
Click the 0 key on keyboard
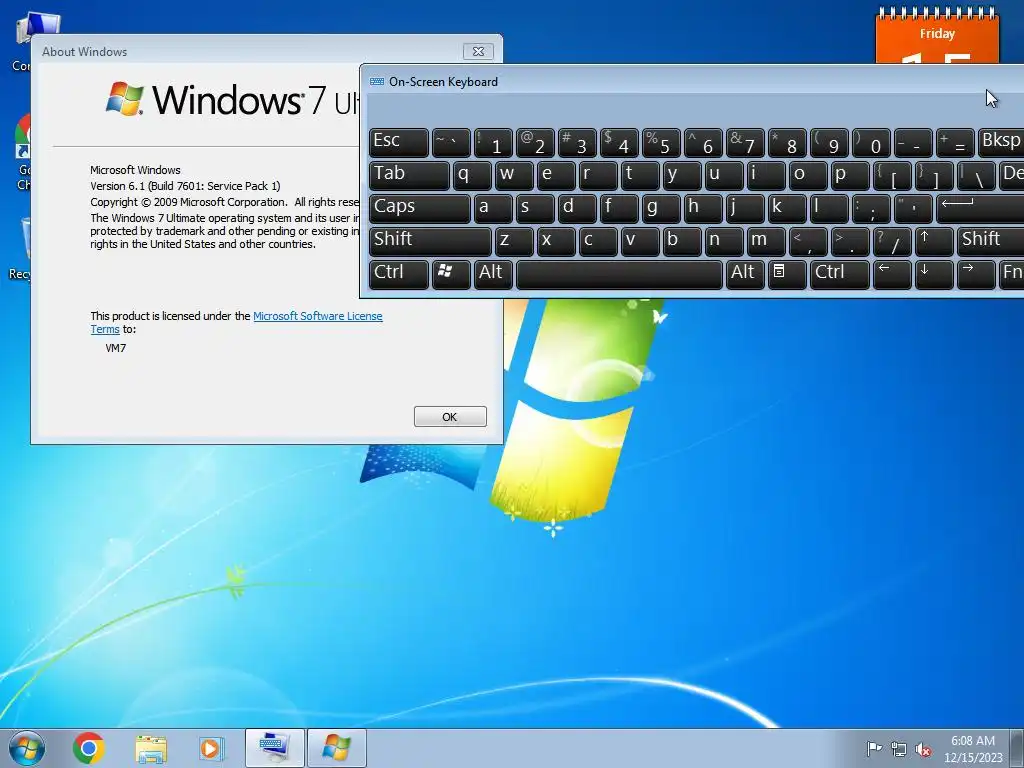[x=871, y=143]
